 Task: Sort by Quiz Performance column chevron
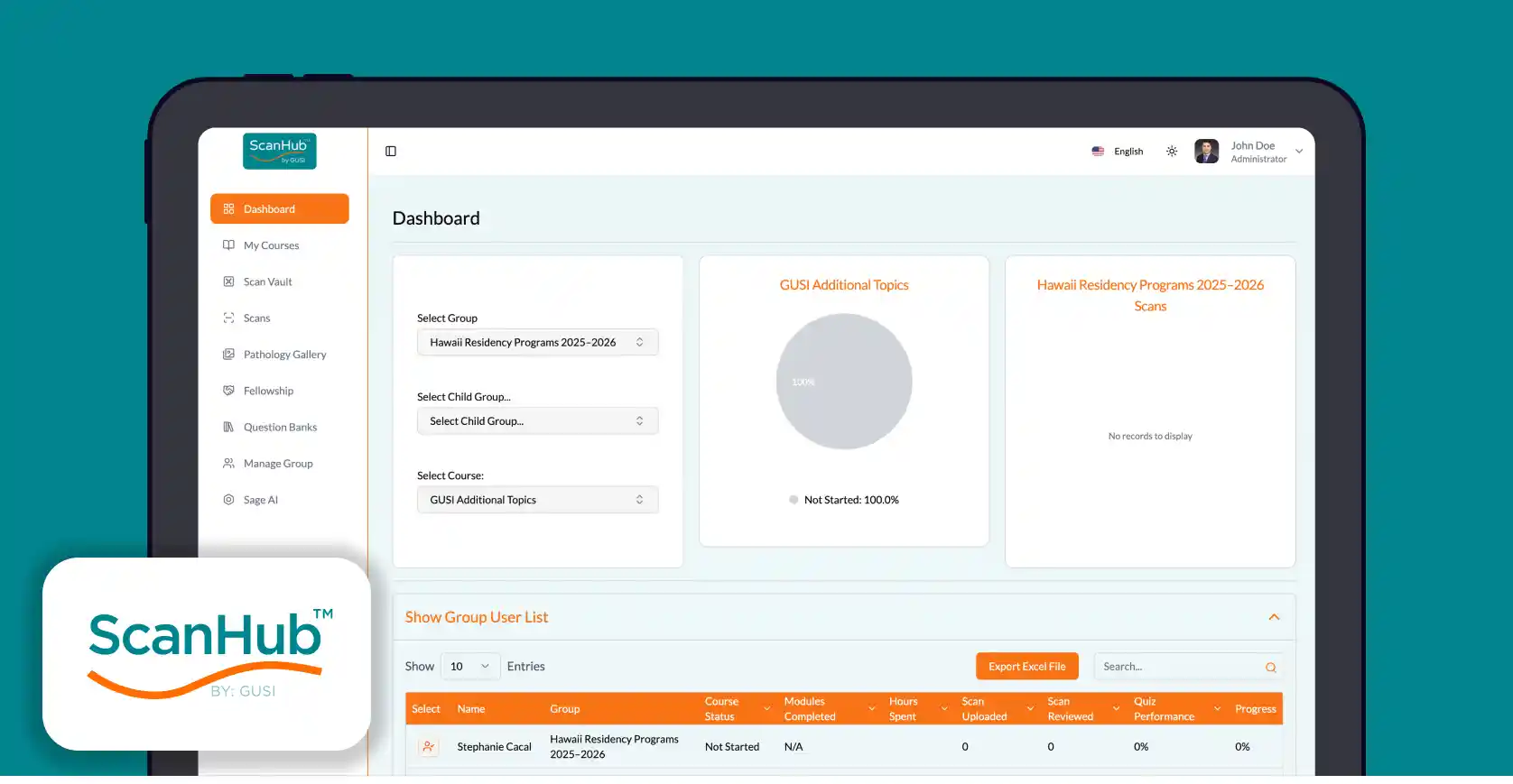pos(1217,709)
